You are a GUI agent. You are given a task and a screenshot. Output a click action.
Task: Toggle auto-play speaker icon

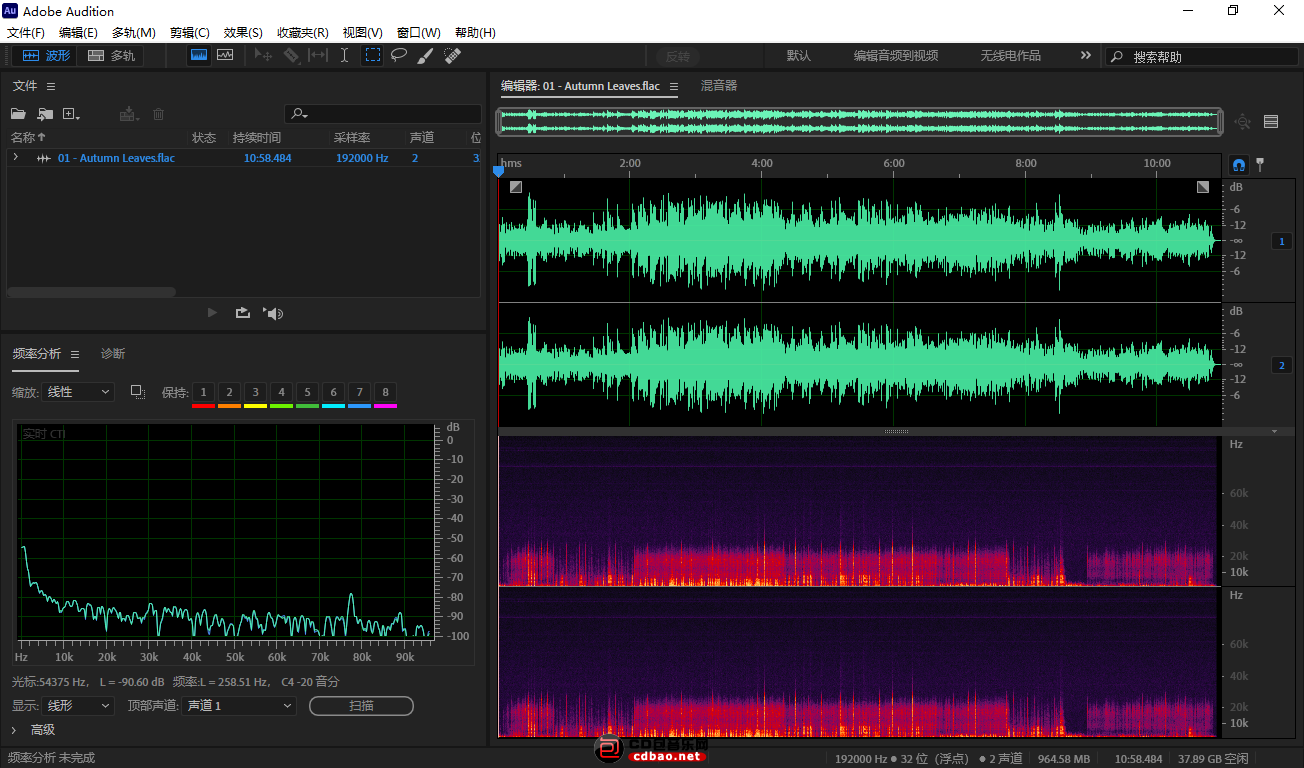click(274, 313)
